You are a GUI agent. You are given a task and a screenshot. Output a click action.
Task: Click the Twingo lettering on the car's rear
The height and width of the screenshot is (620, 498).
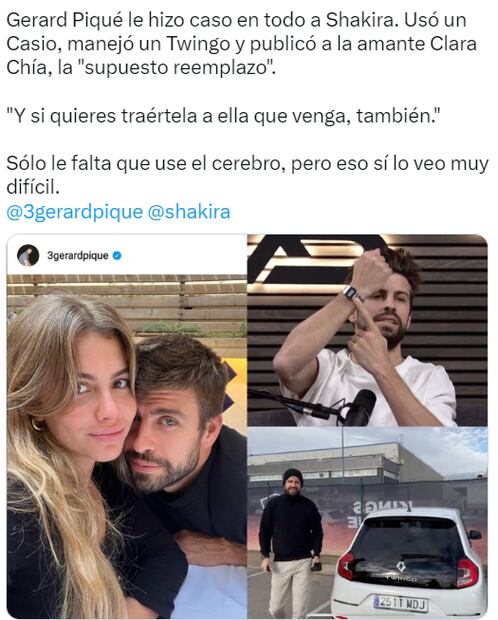coord(401,578)
